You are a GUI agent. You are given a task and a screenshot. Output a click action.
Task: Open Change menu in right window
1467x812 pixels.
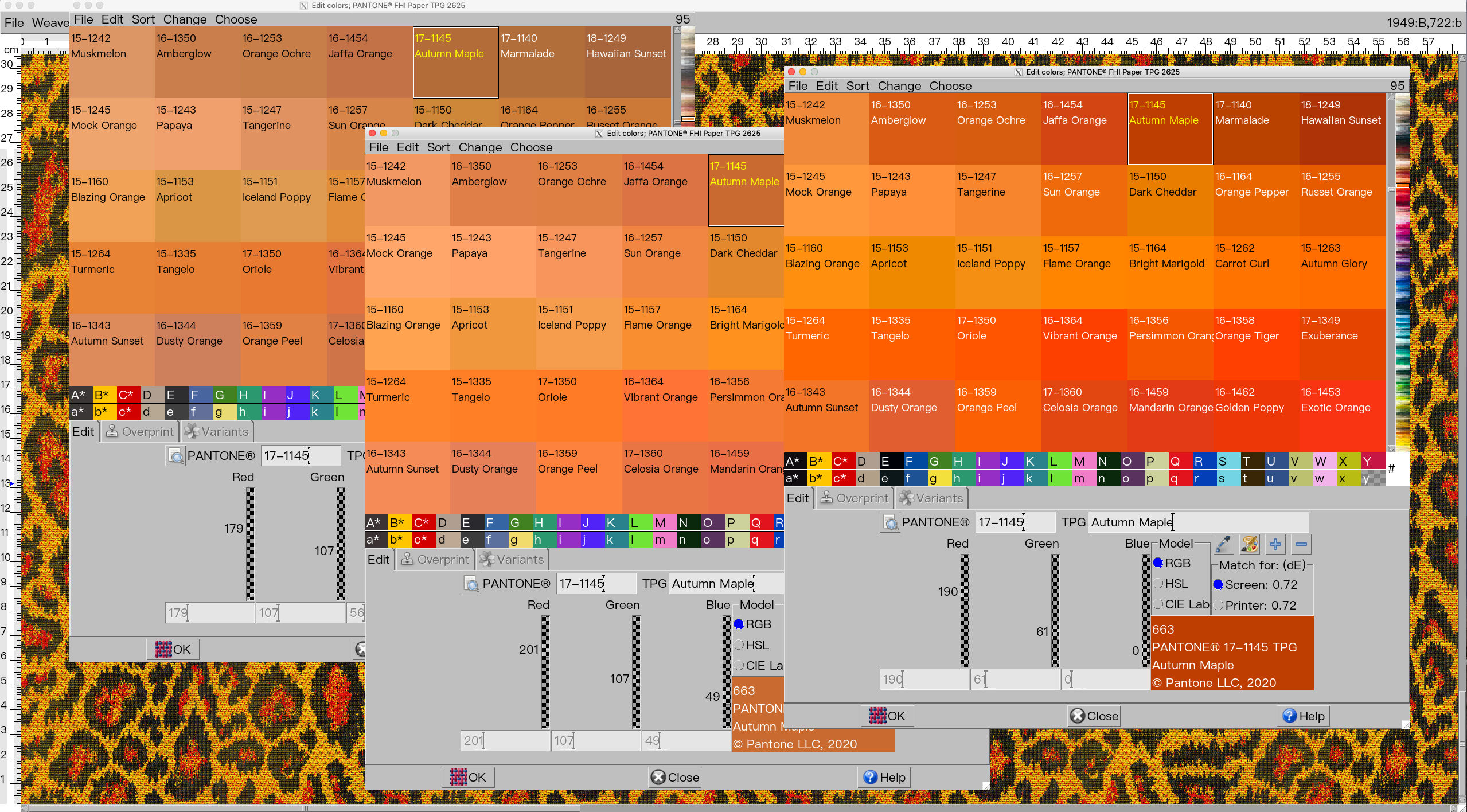point(899,86)
